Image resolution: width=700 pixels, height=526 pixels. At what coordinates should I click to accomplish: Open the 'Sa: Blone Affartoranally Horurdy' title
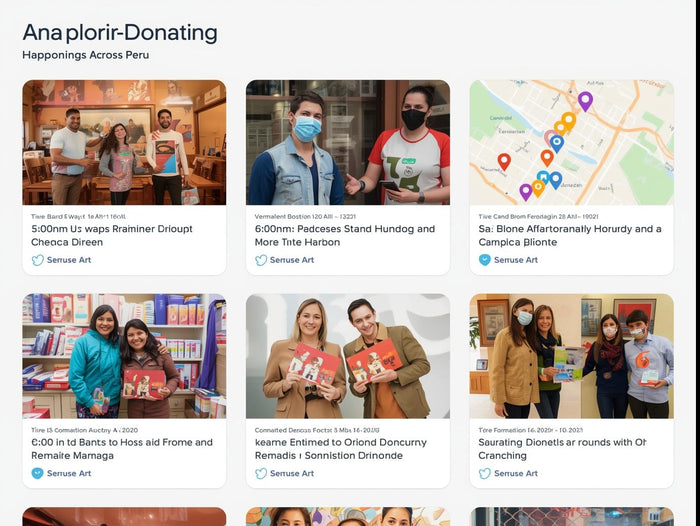[570, 235]
